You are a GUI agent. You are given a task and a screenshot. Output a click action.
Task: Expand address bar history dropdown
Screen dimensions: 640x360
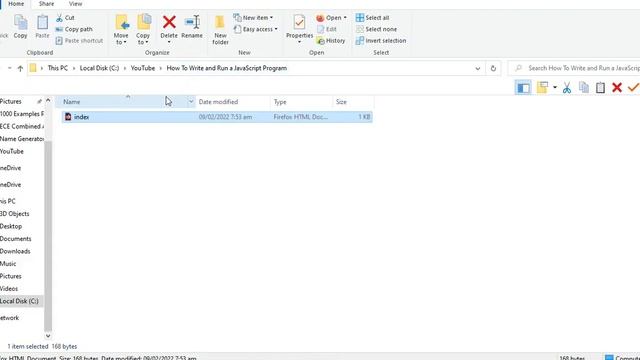click(478, 69)
